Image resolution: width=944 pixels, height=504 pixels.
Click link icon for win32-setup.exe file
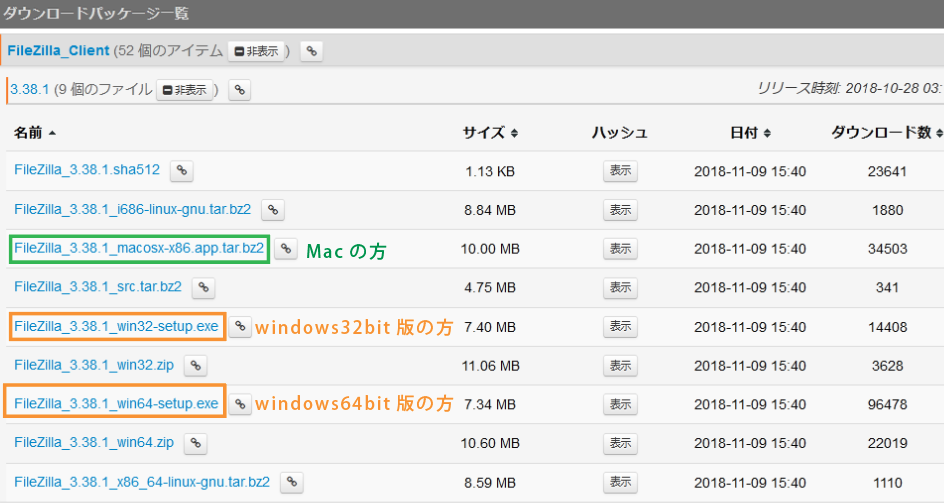[240, 327]
